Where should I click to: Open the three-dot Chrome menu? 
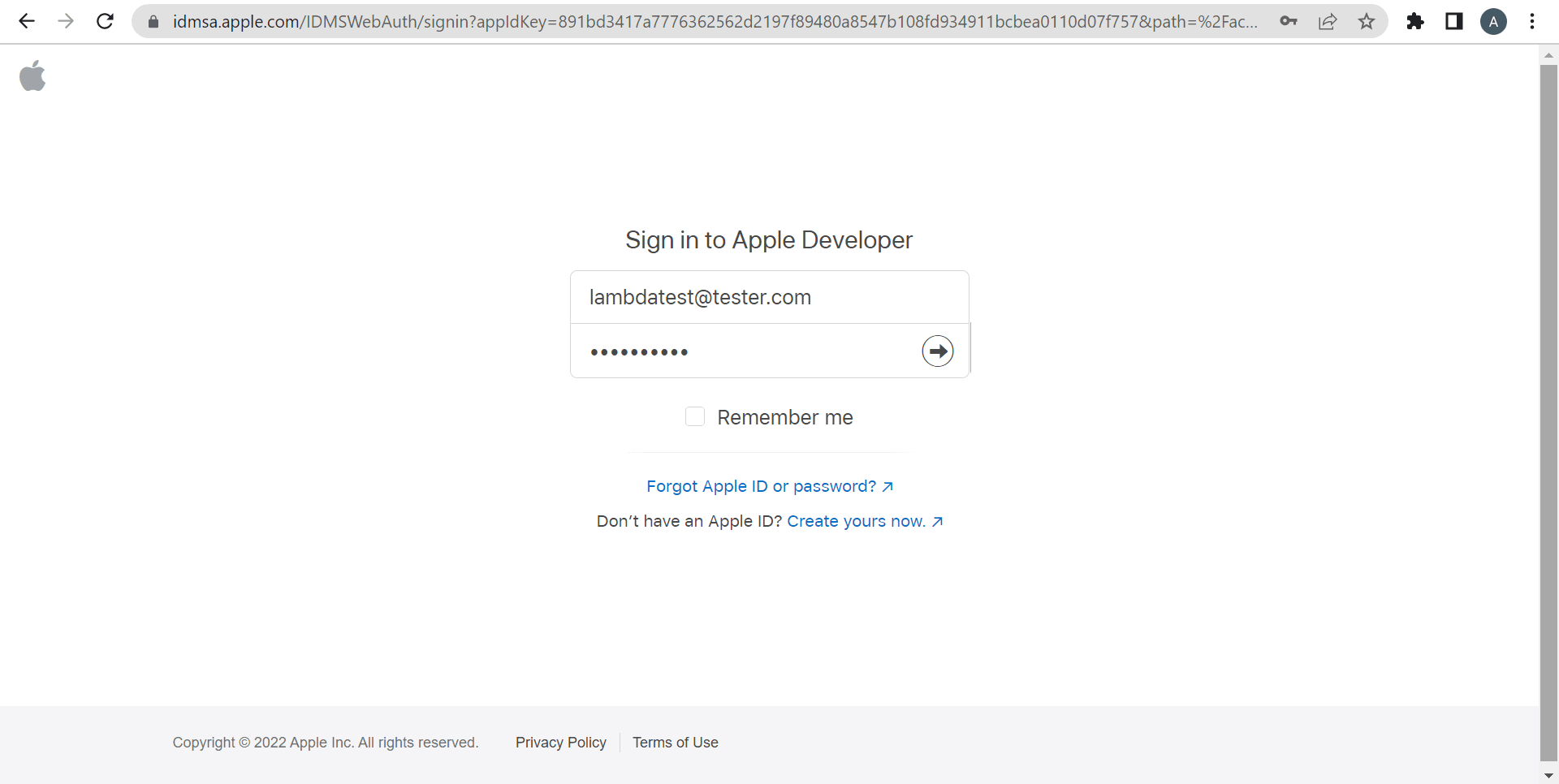click(1533, 21)
